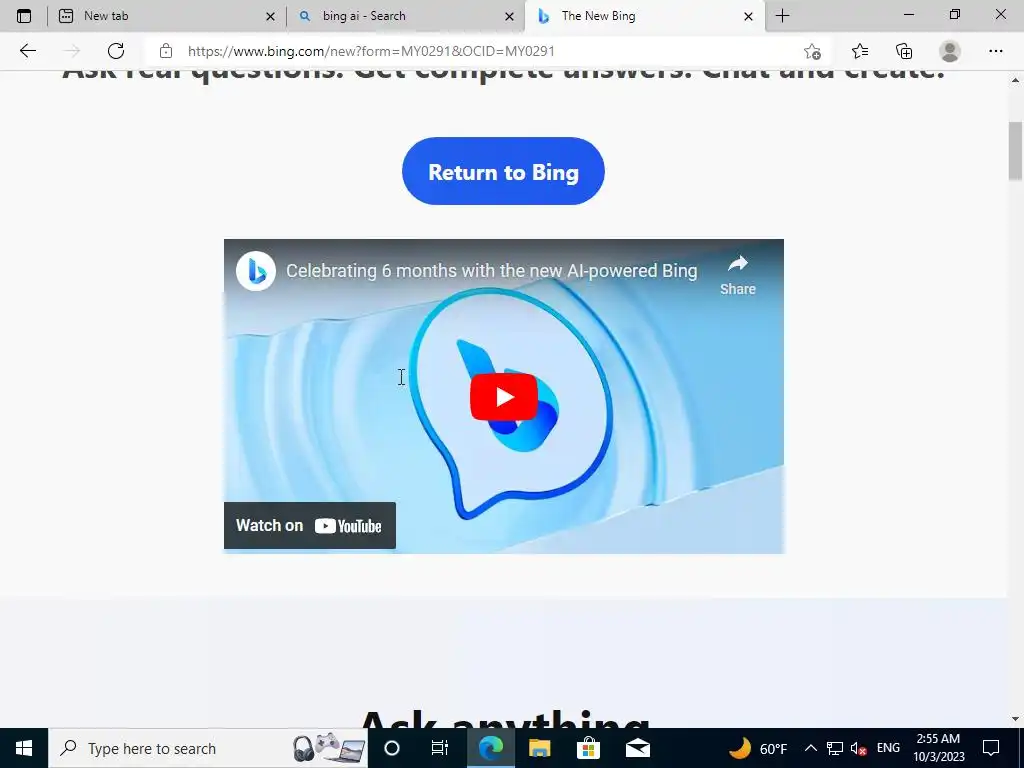Open Mail app on the taskbar
Image resolution: width=1024 pixels, height=768 pixels.
click(x=637, y=748)
